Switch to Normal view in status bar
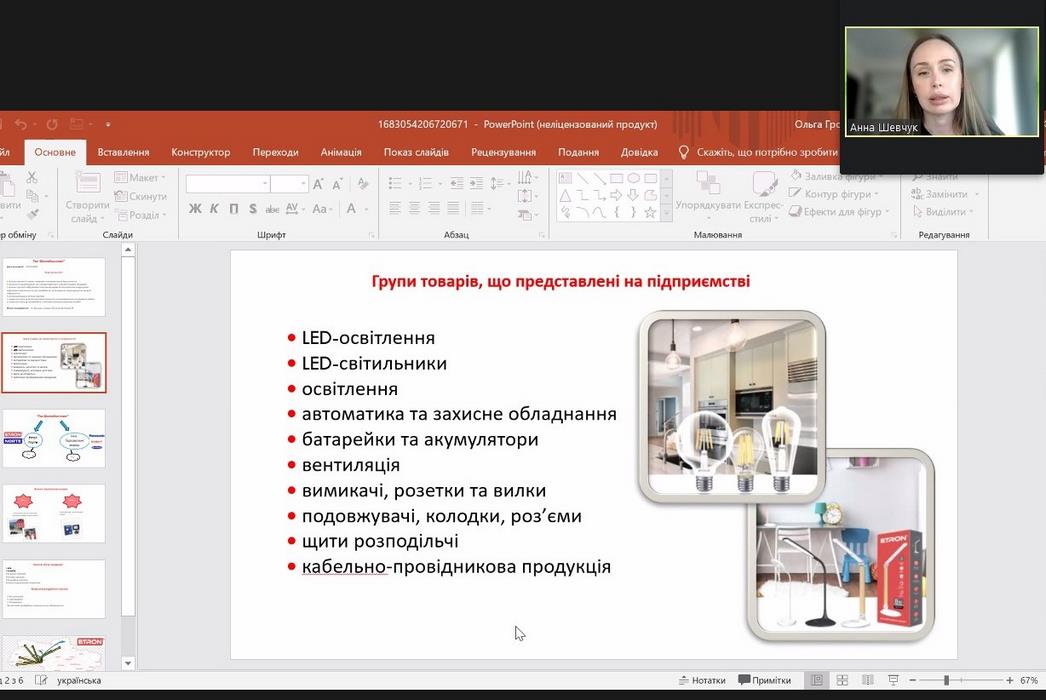This screenshot has height=700, width=1046. [817, 680]
